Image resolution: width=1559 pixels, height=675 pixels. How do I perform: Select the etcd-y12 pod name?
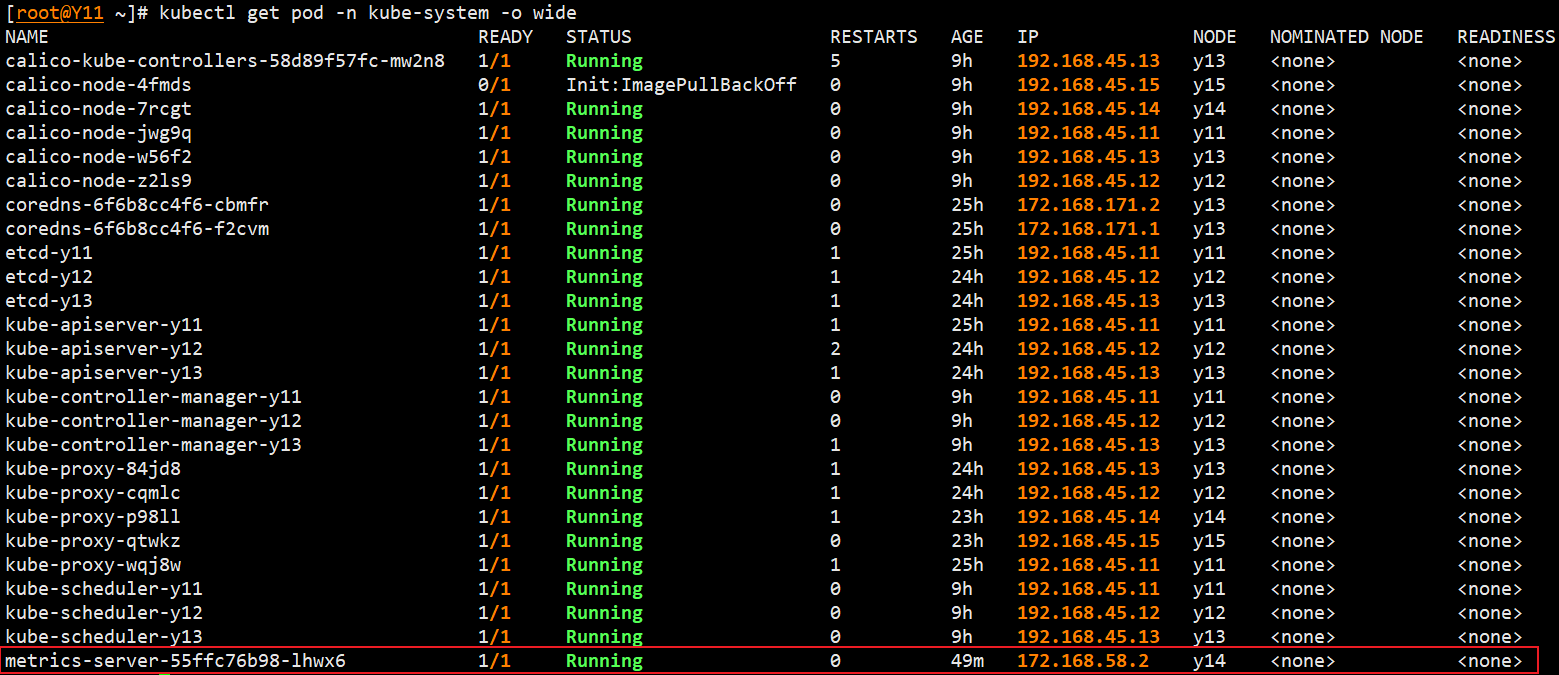pos(49,277)
